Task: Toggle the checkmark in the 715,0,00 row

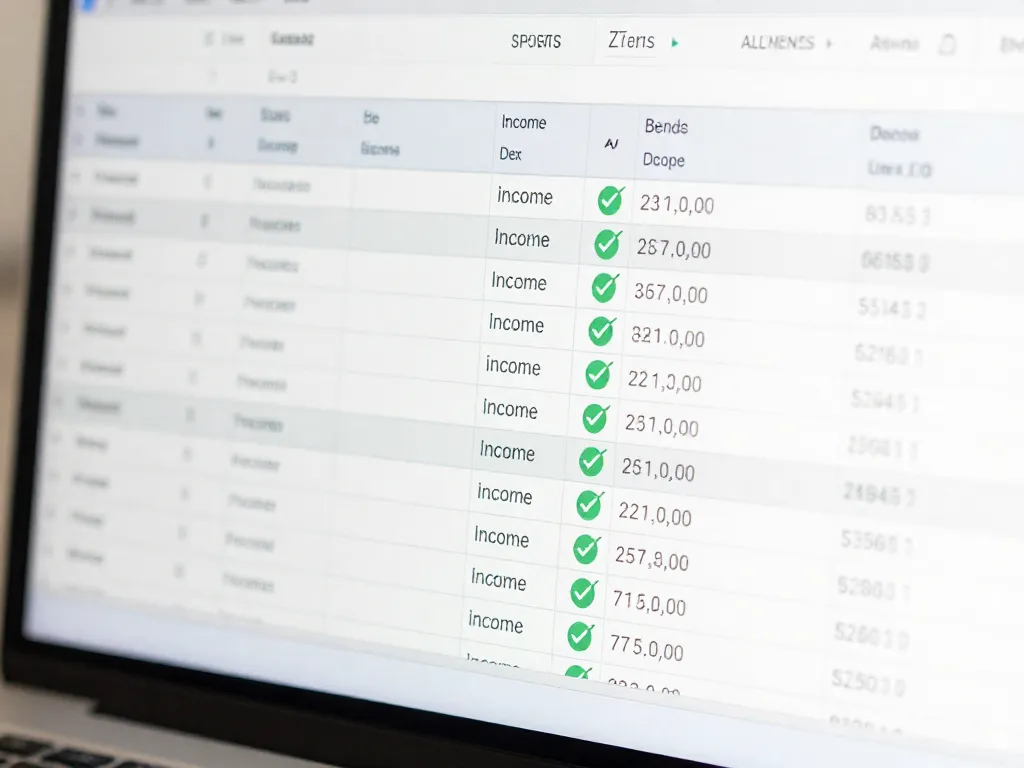Action: coord(584,592)
